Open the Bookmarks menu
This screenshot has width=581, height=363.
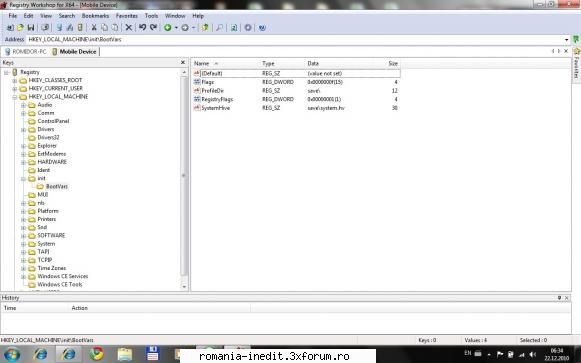tap(95, 16)
